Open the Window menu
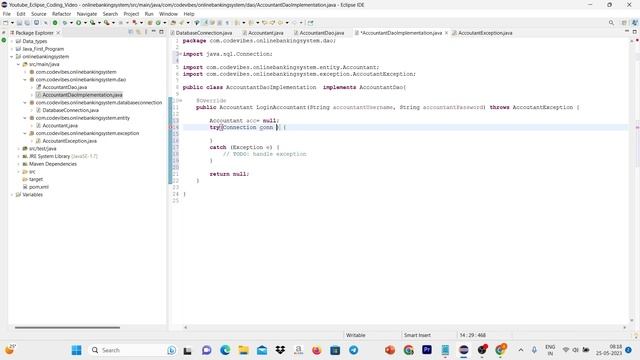Image resolution: width=640 pixels, height=360 pixels. tap(168, 14)
